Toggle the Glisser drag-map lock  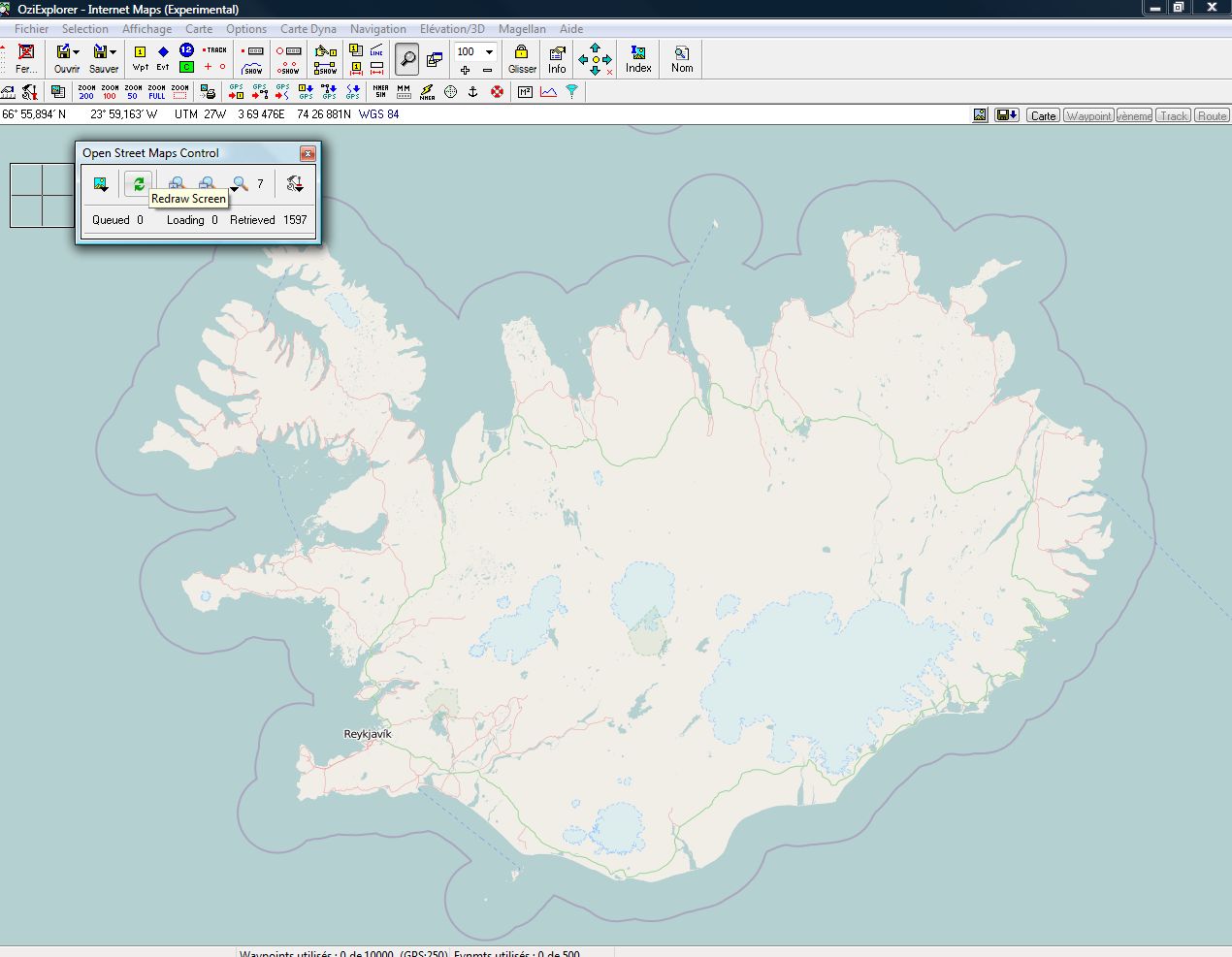click(x=522, y=58)
